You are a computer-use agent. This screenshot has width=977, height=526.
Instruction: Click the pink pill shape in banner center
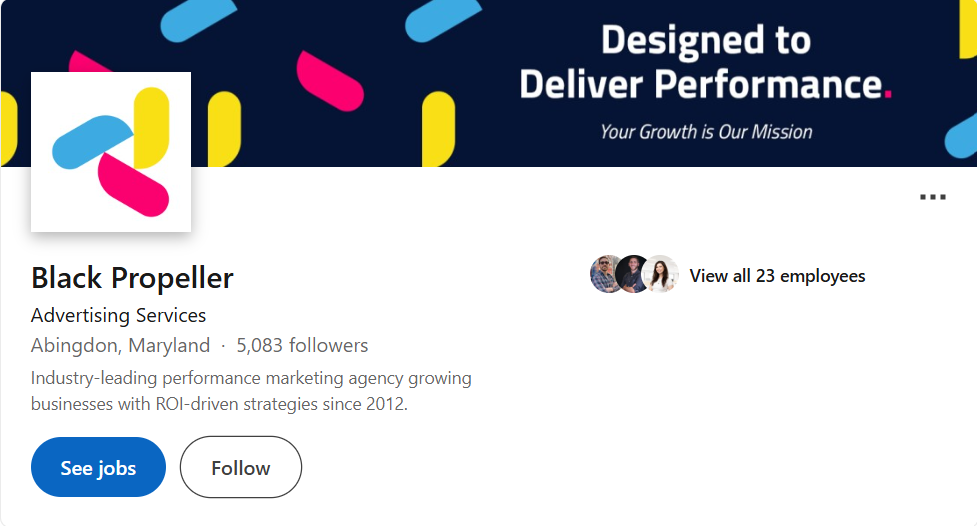coord(331,80)
